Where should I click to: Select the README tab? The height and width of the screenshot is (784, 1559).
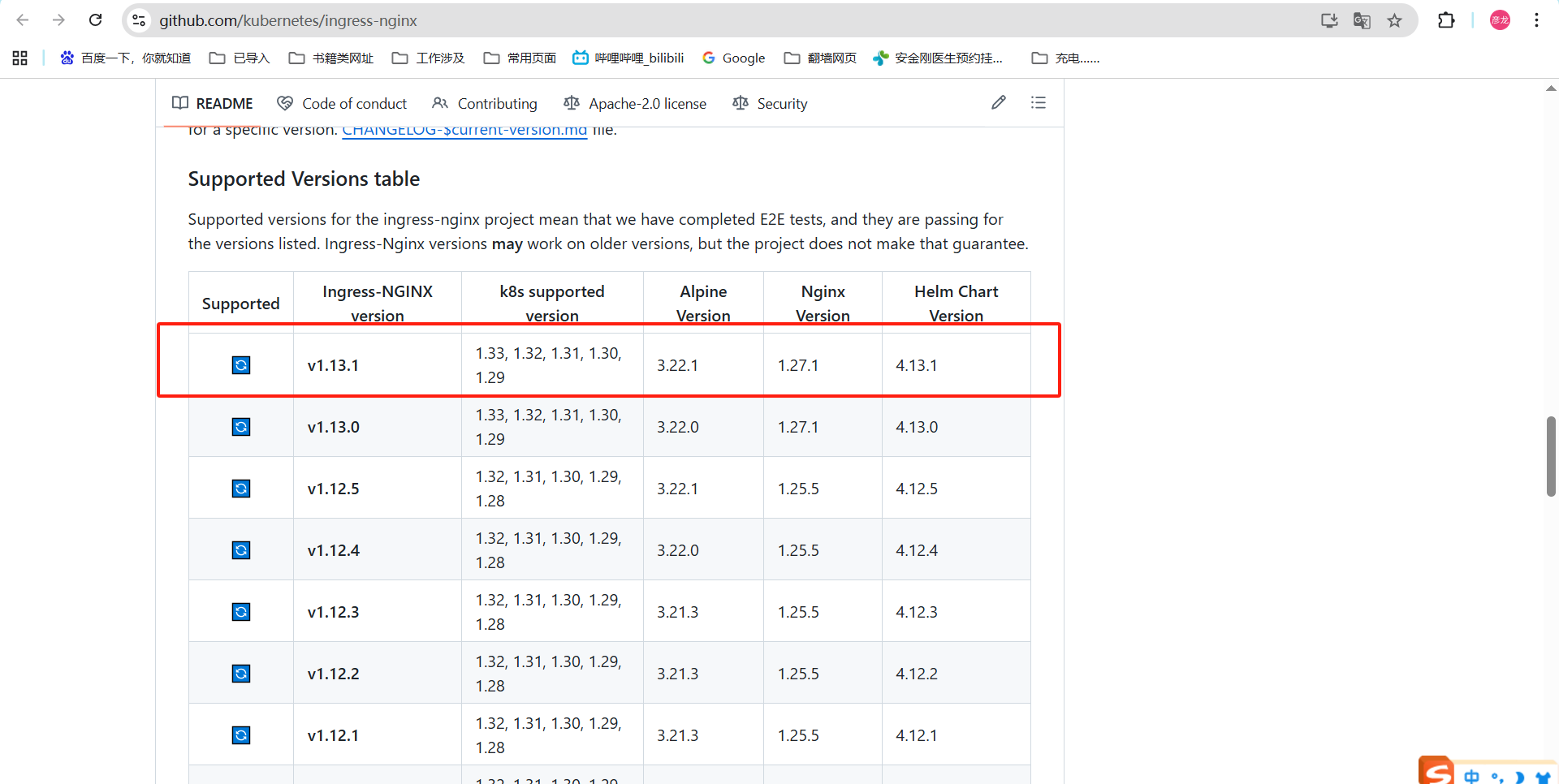pyautogui.click(x=213, y=103)
